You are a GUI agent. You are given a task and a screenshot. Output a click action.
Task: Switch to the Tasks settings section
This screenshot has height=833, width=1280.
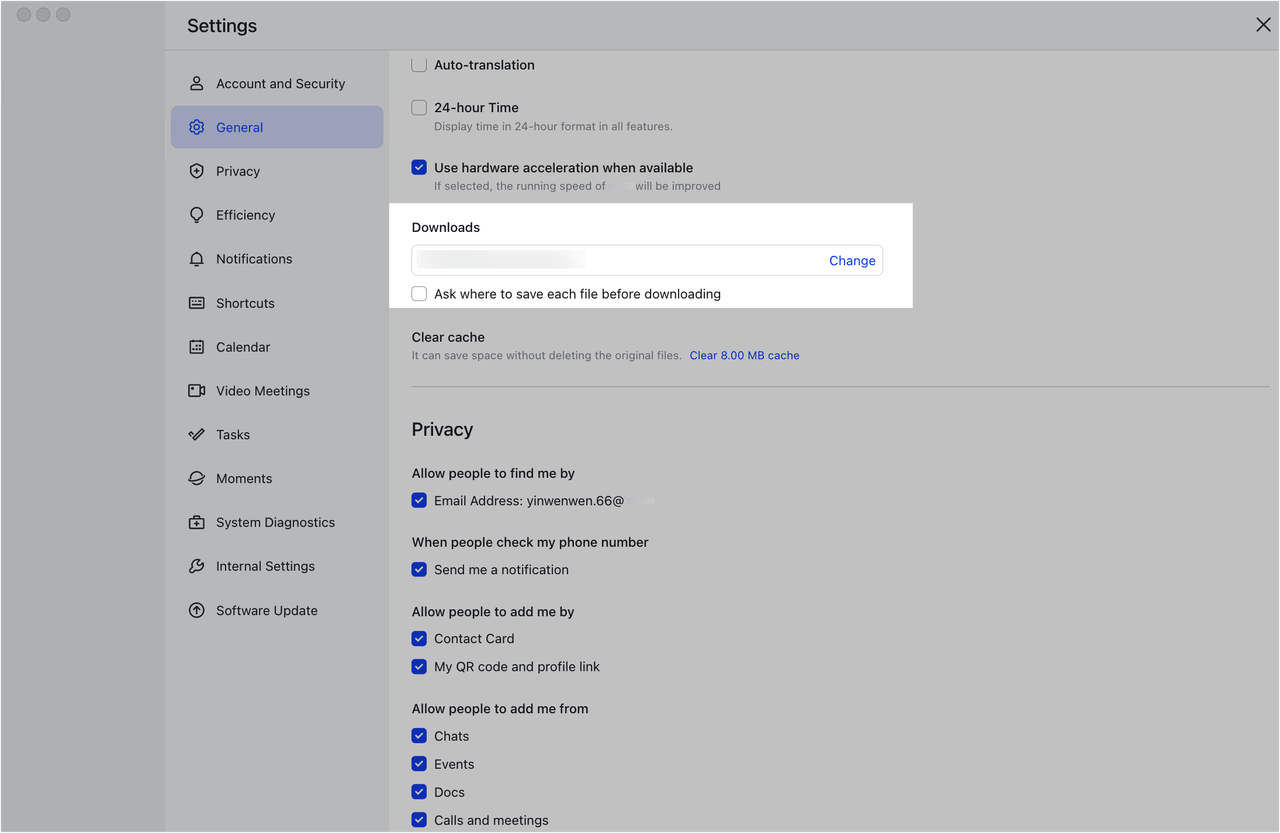point(233,435)
